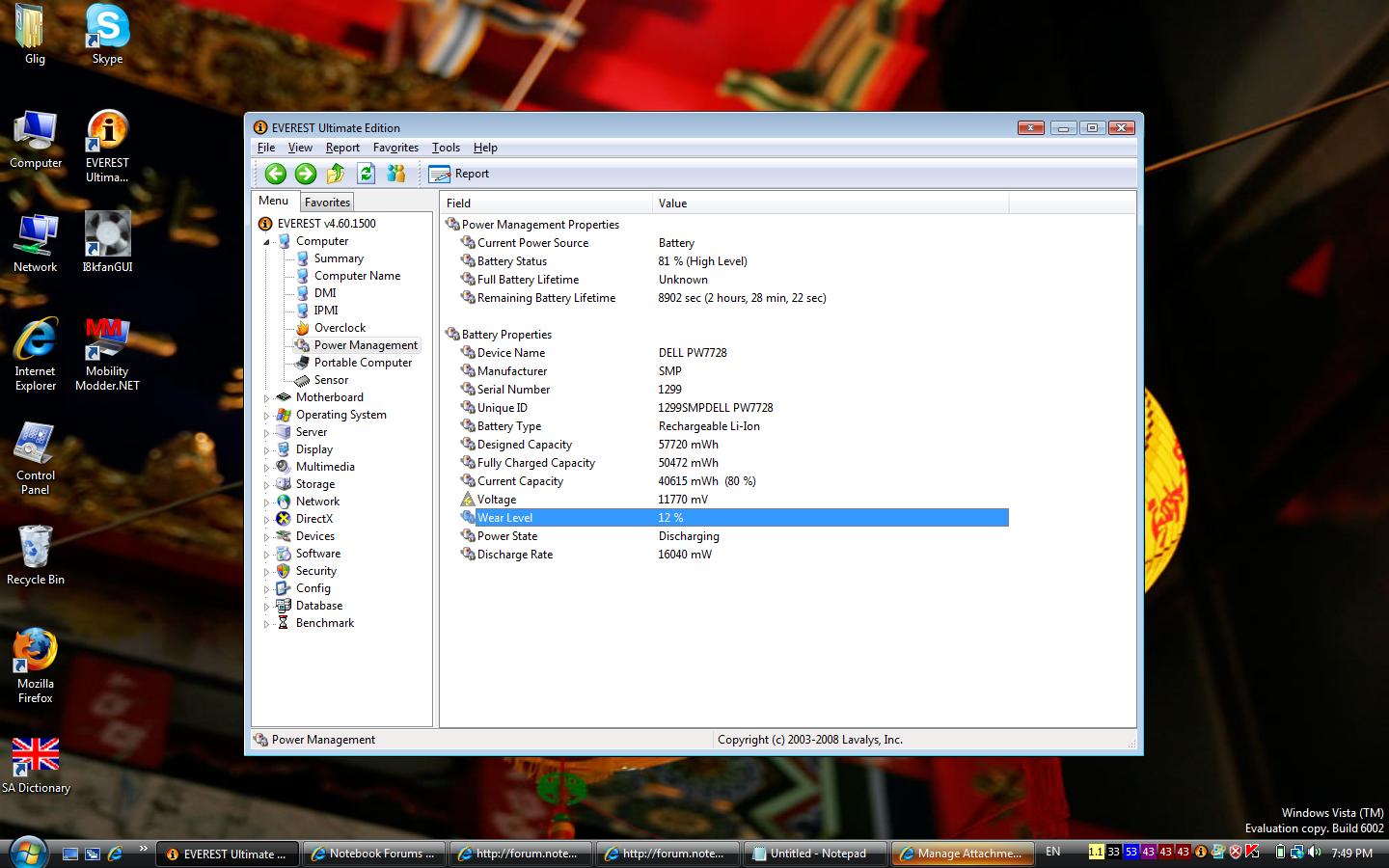
Task: Open the Sensor page
Action: click(x=331, y=380)
